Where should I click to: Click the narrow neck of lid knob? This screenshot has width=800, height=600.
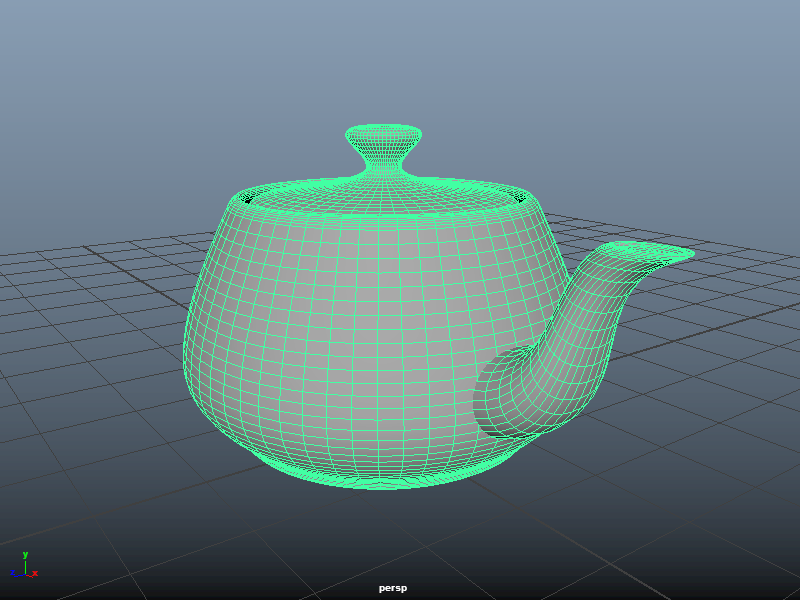coord(383,158)
